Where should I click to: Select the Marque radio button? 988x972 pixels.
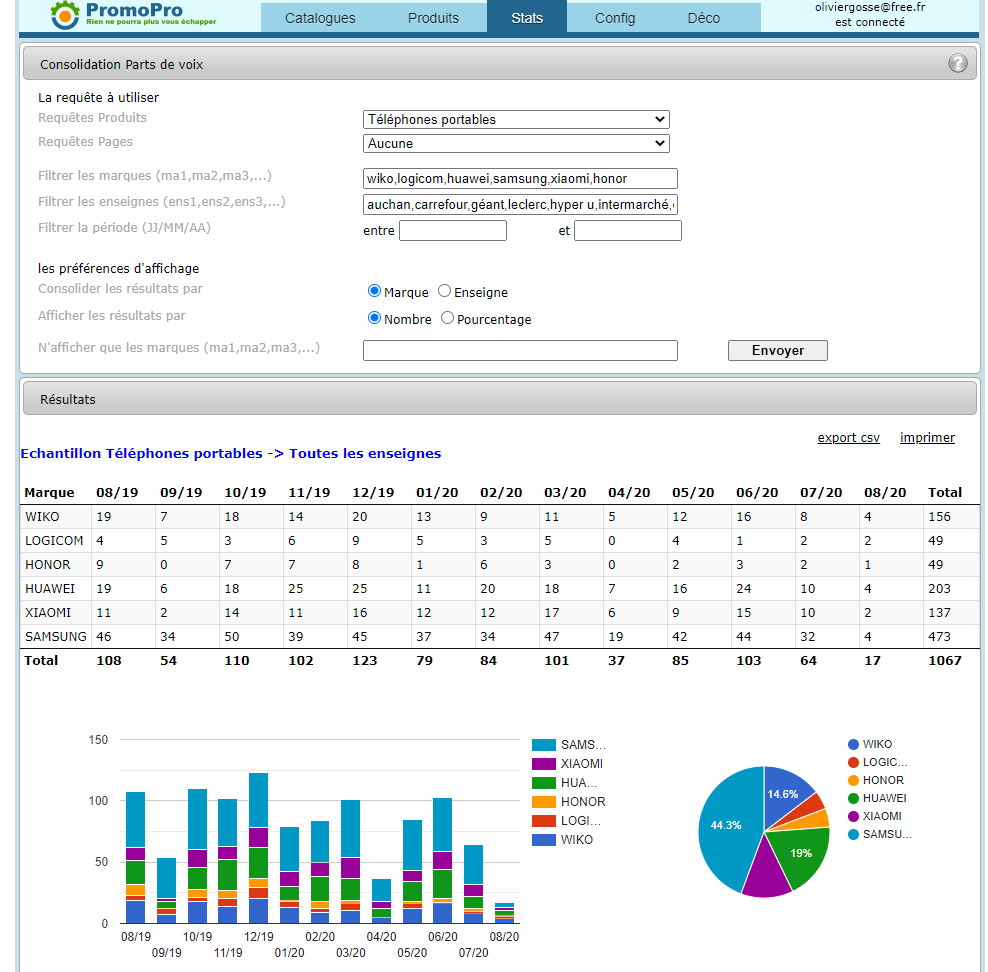click(x=375, y=291)
